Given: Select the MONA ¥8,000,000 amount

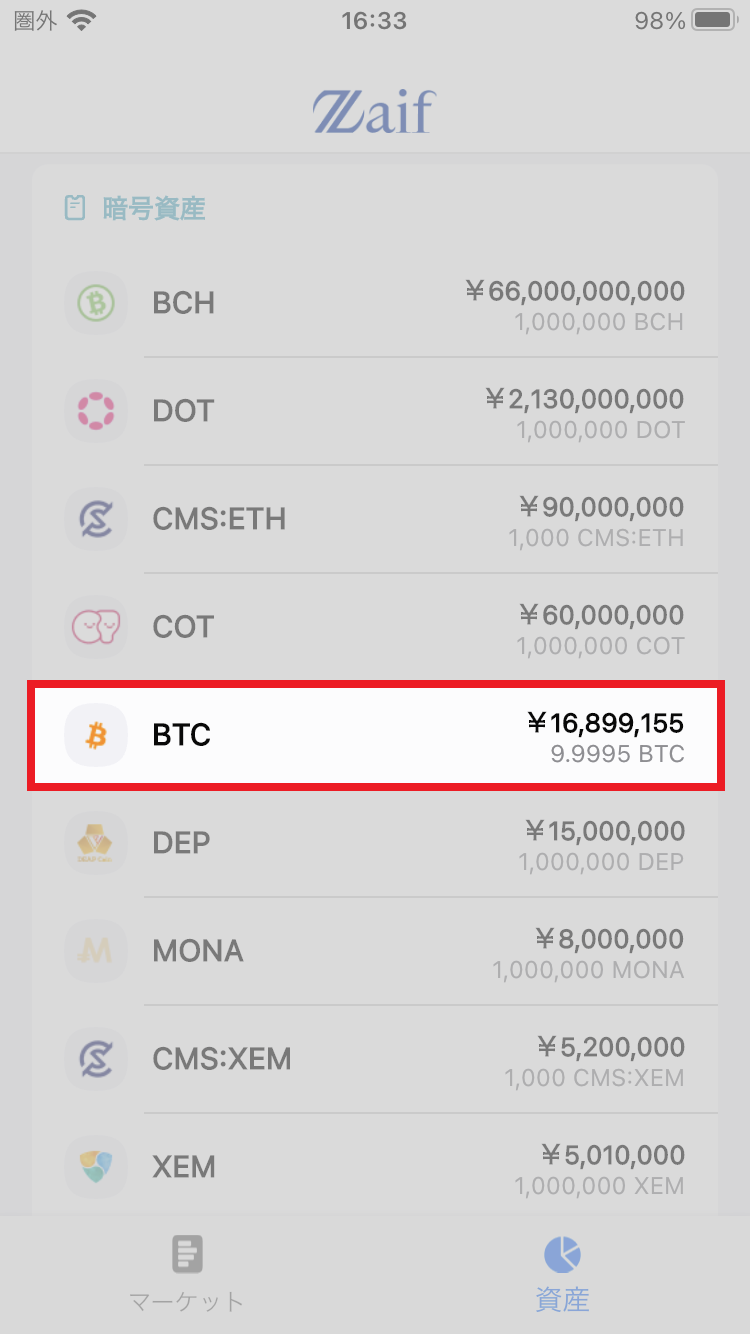Looking at the screenshot, I should tap(609, 939).
